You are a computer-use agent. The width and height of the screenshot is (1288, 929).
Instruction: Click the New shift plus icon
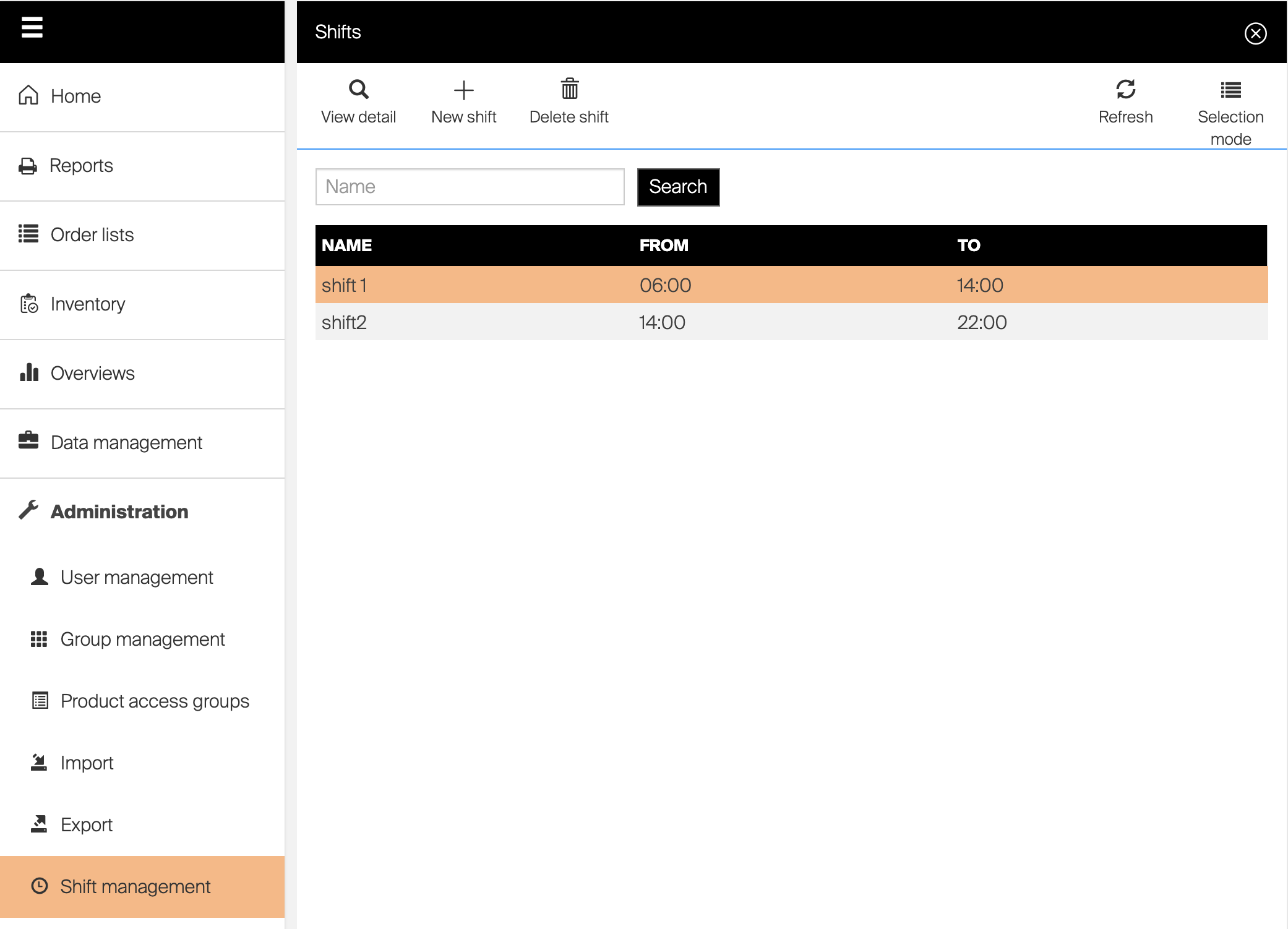(463, 90)
